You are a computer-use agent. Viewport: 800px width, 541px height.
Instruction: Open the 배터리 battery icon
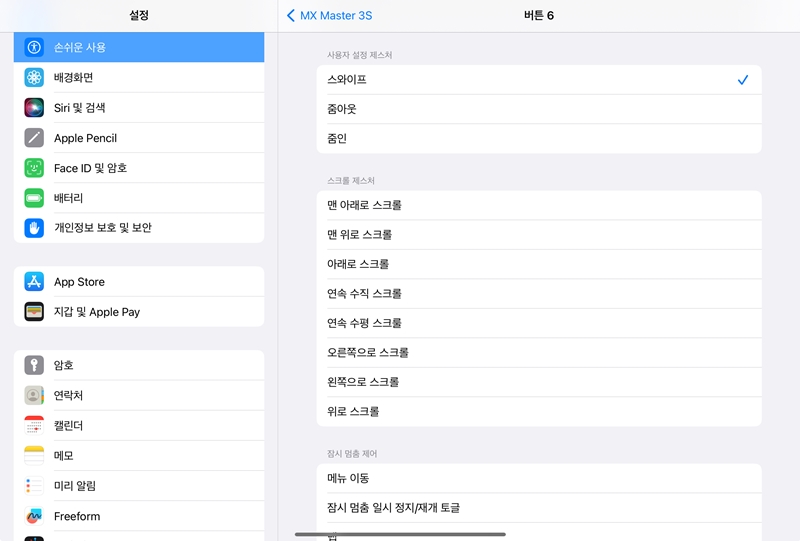click(x=34, y=198)
